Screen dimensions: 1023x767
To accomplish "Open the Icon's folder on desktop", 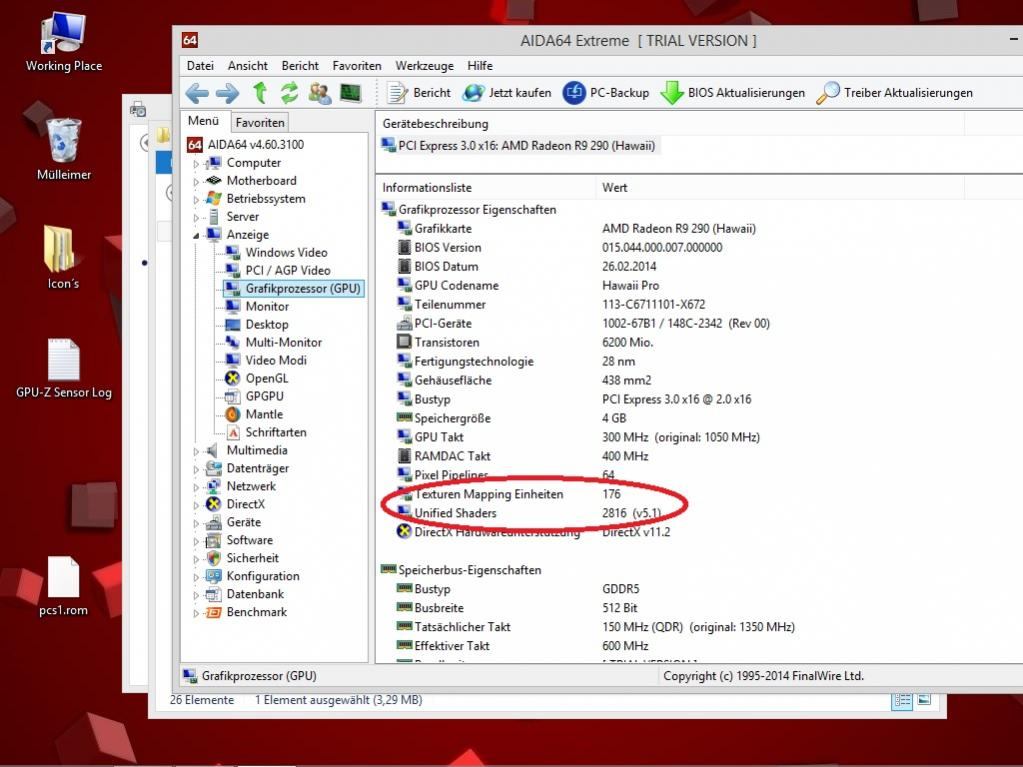I will pos(63,257).
